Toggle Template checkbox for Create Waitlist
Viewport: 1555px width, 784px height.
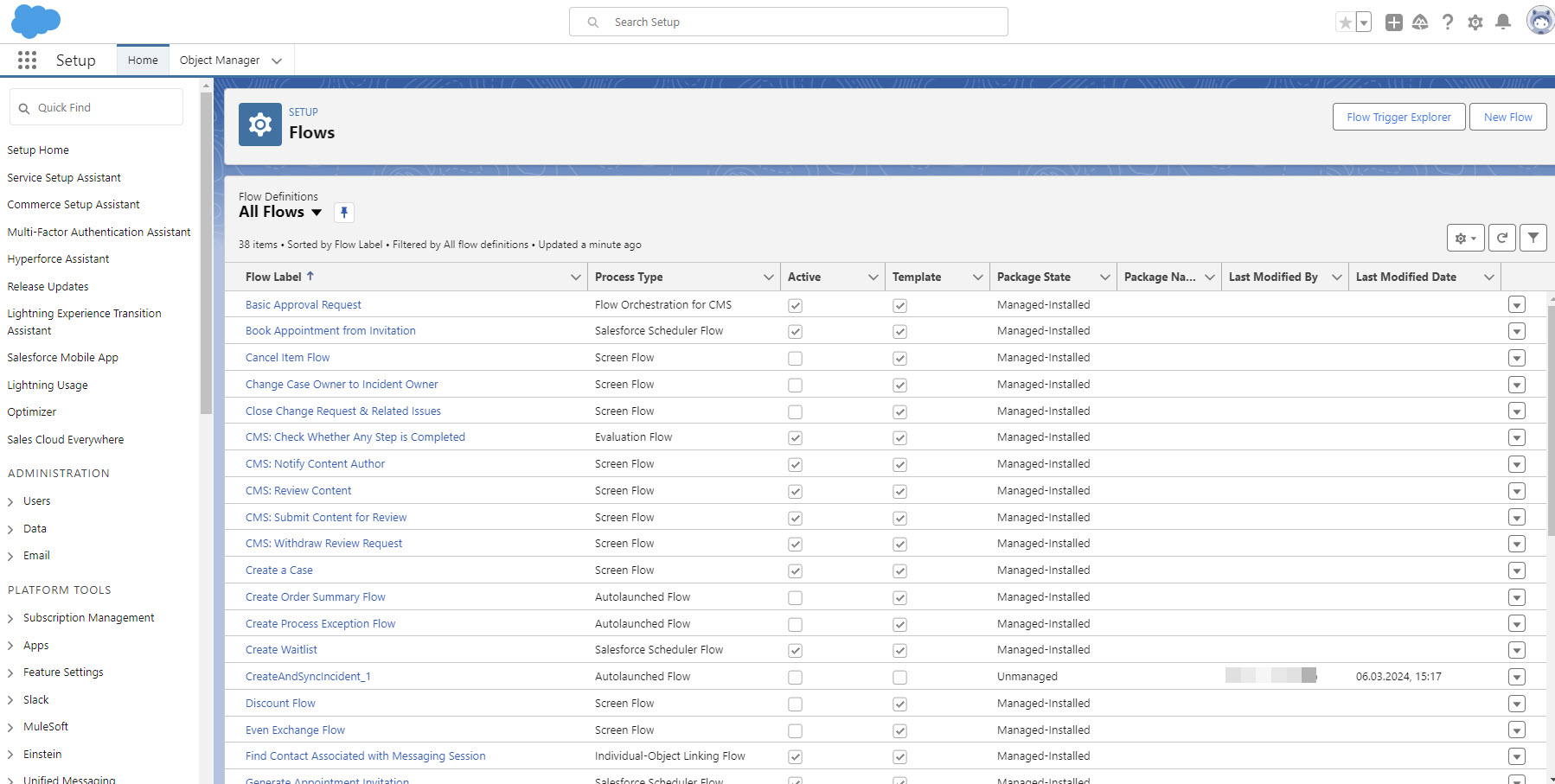[899, 651]
